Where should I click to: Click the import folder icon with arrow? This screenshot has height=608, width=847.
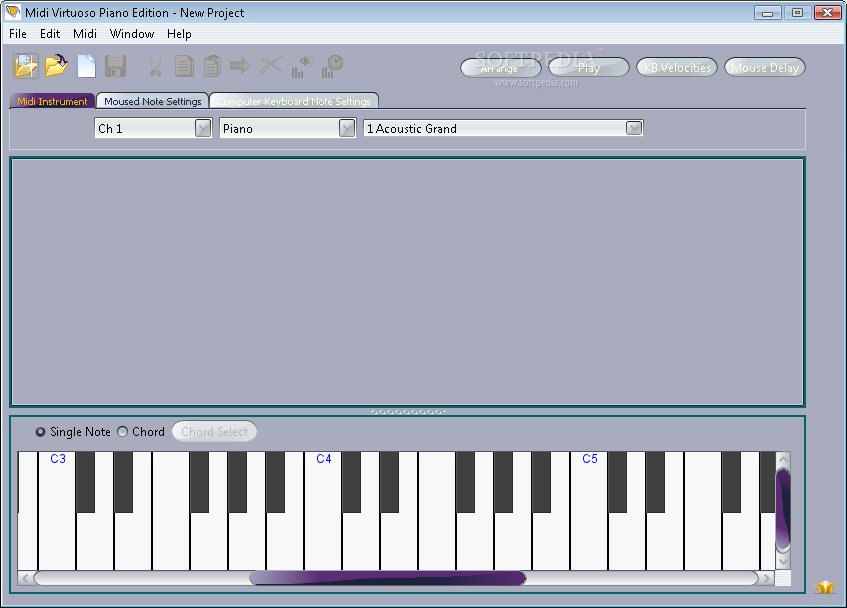pyautogui.click(x=56, y=66)
